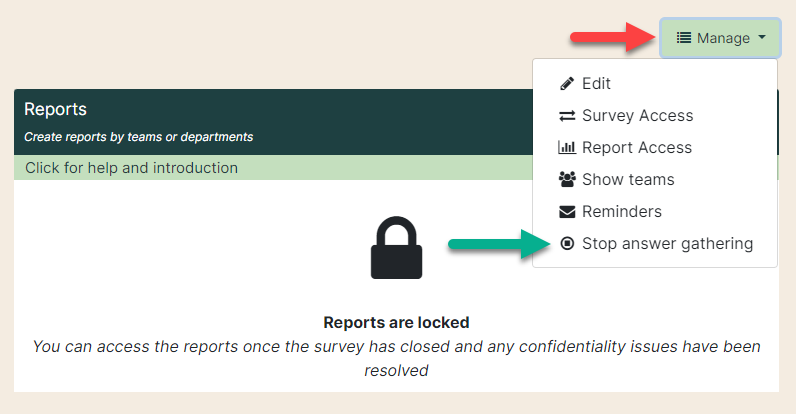Choose Report Access menu item

coord(655,148)
